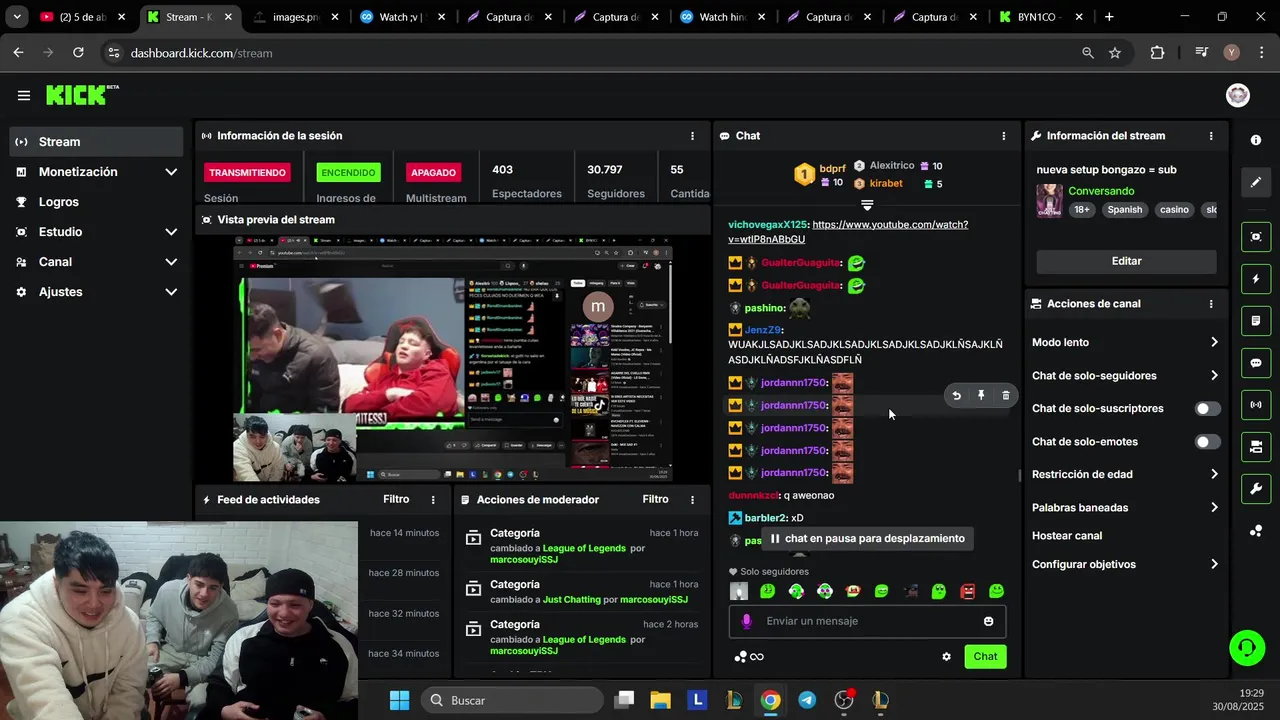The image size is (1280, 720).
Task: Click the green Chat send button
Action: [x=985, y=657]
